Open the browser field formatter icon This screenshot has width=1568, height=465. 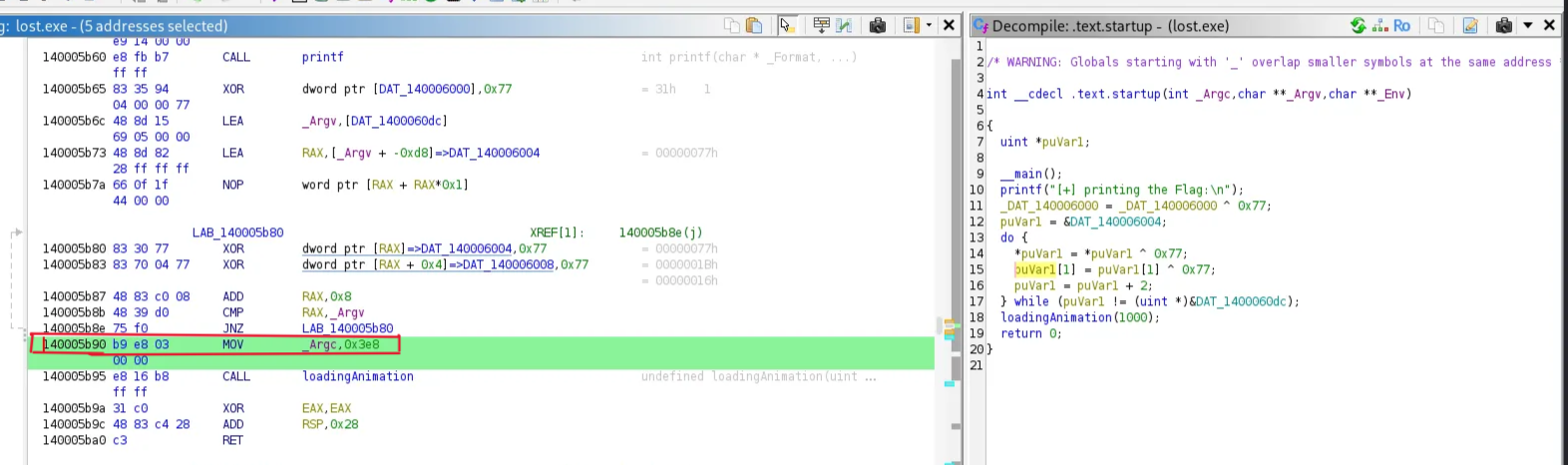point(821,25)
